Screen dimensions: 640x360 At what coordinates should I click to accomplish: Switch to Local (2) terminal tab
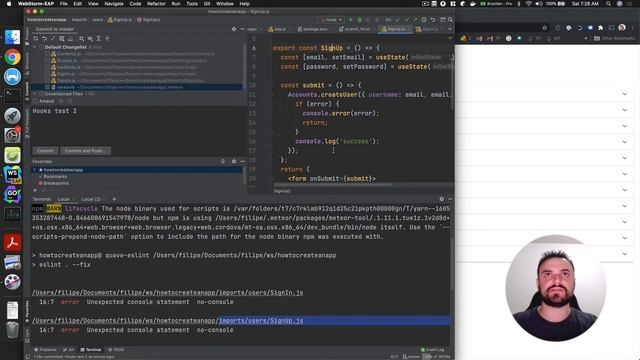pyautogui.click(x=91, y=199)
